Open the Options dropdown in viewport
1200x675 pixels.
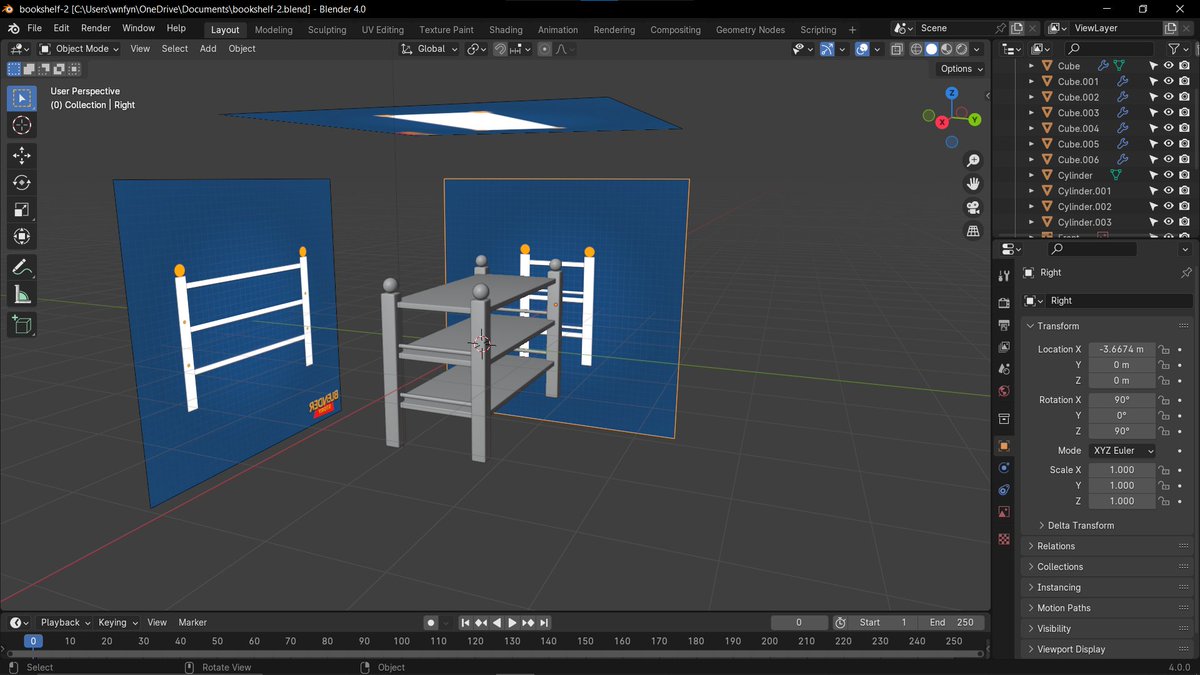click(961, 69)
